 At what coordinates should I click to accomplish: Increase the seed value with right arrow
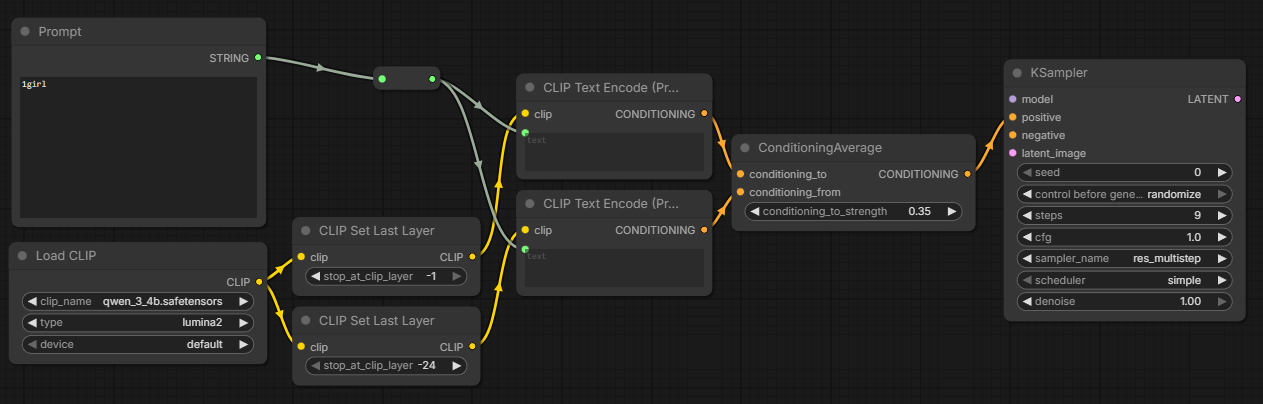(1221, 172)
